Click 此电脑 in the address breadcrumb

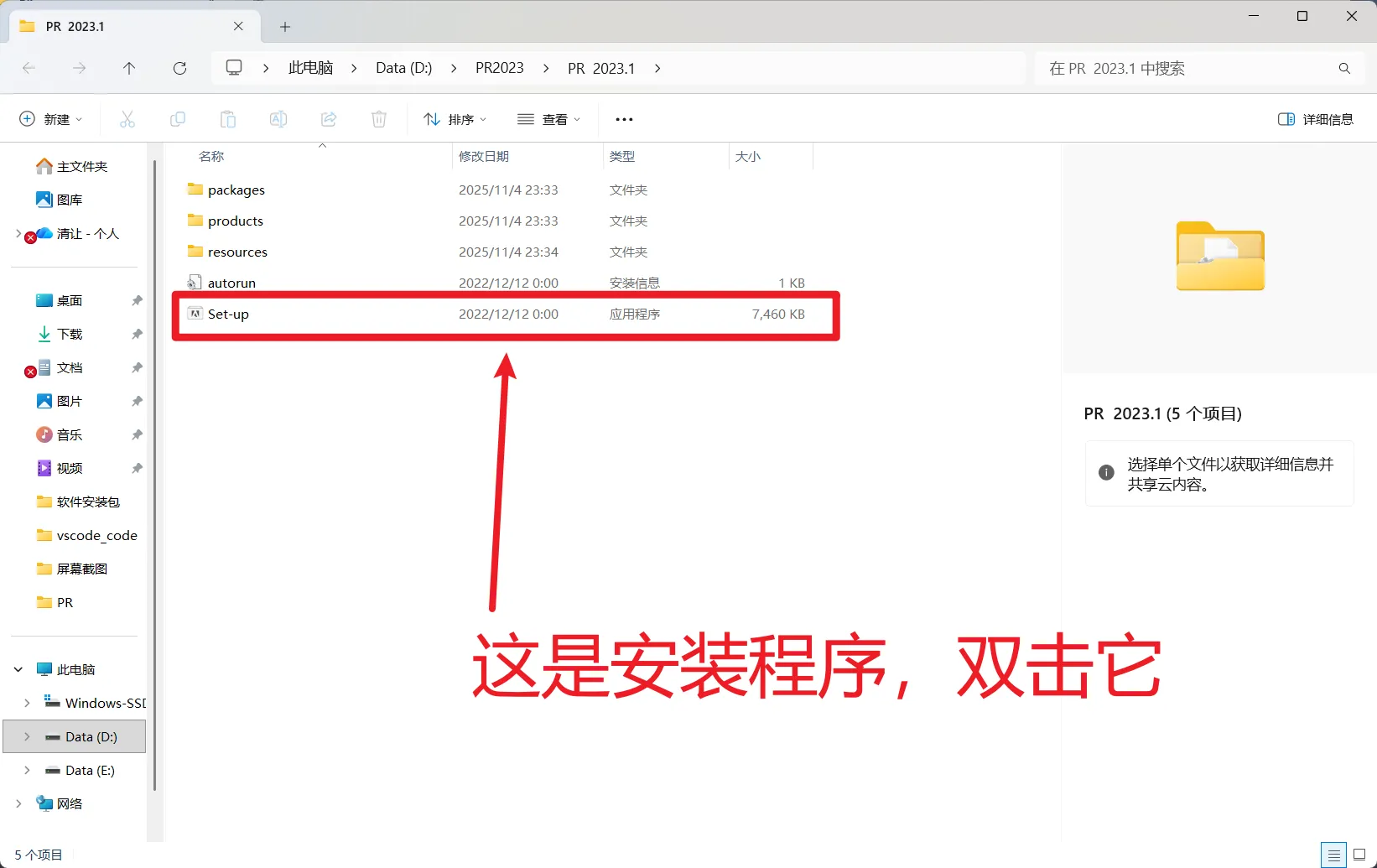point(311,68)
